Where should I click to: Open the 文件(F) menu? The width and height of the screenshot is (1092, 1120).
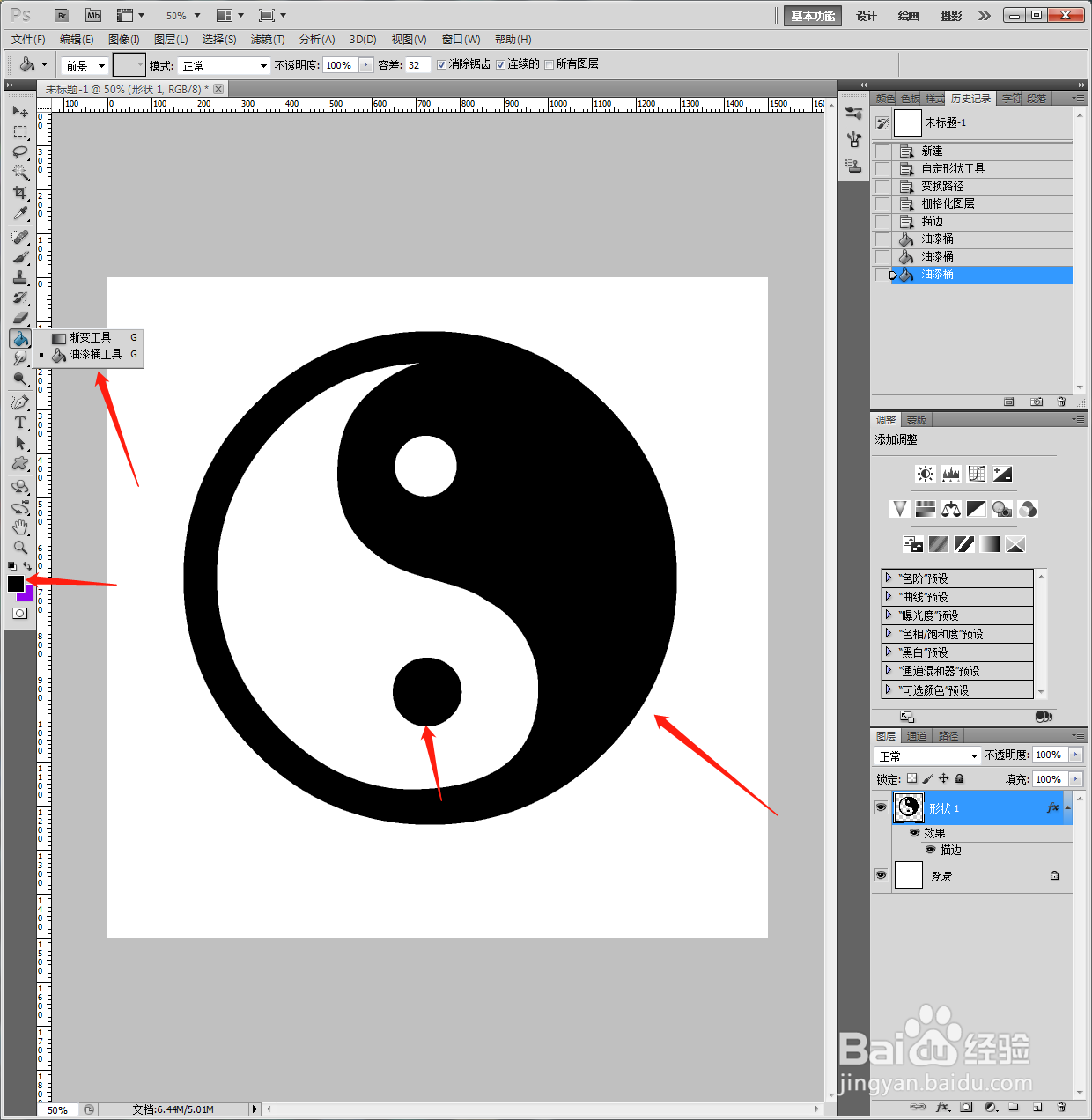coord(28,40)
